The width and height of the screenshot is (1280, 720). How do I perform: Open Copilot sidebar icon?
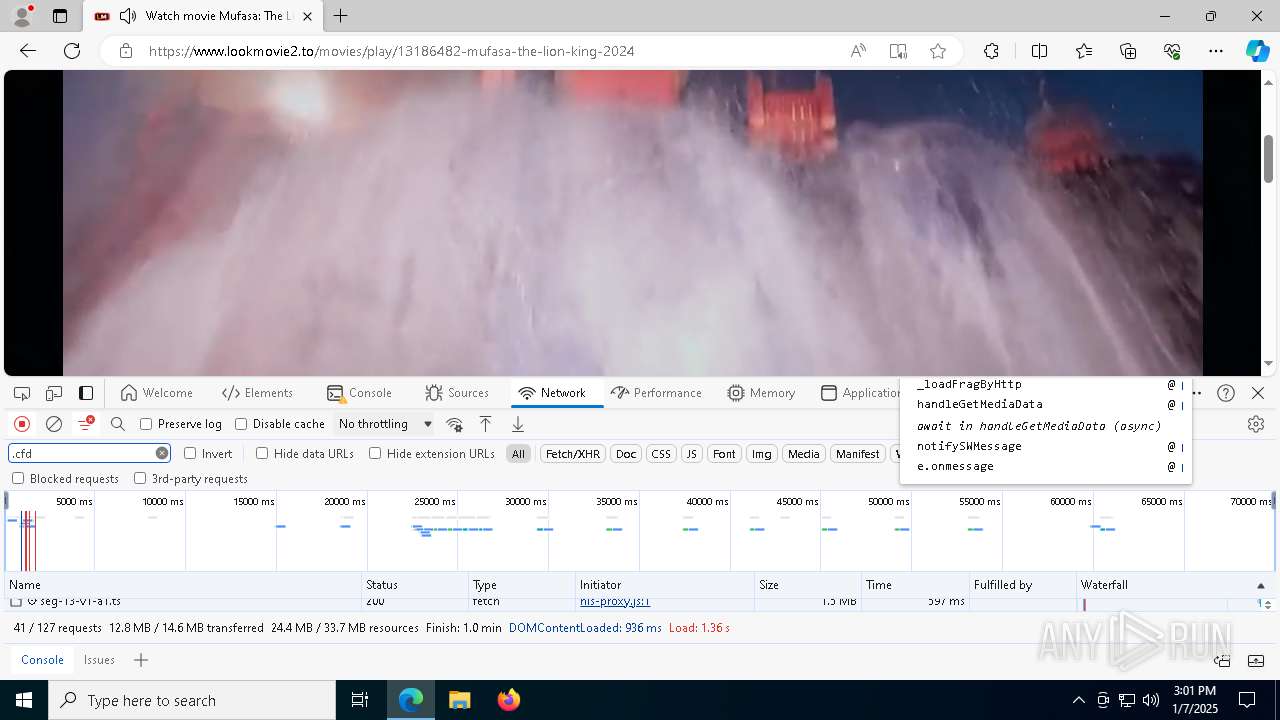click(1257, 51)
